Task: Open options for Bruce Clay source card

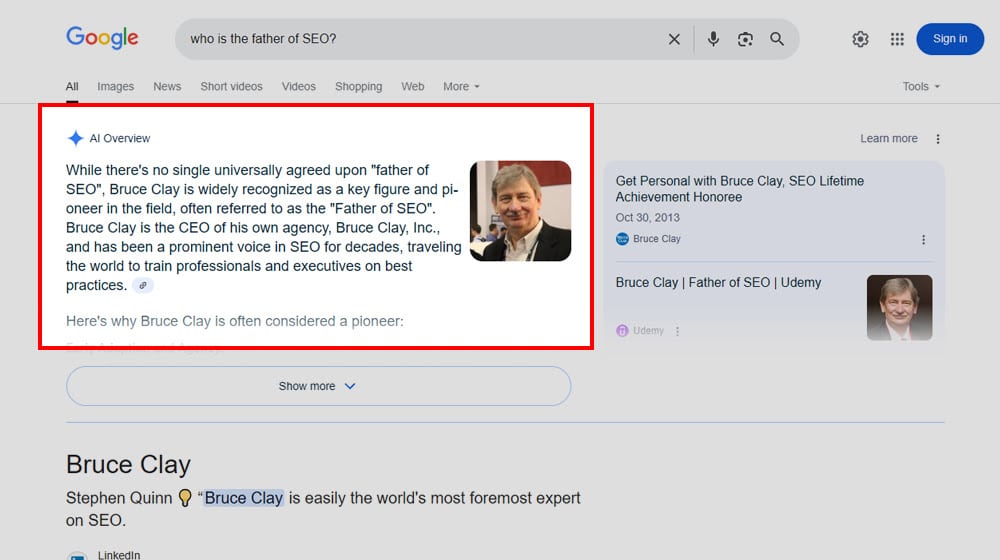Action: pyautogui.click(x=923, y=239)
